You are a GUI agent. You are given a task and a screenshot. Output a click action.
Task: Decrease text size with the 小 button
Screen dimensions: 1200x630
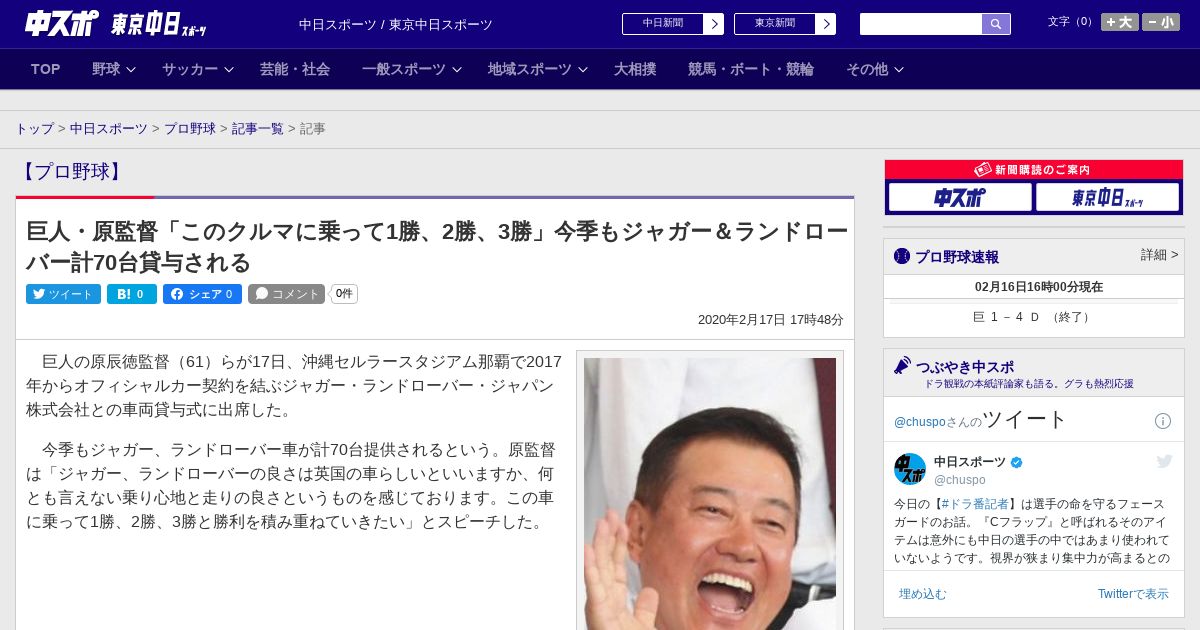(x=1161, y=22)
